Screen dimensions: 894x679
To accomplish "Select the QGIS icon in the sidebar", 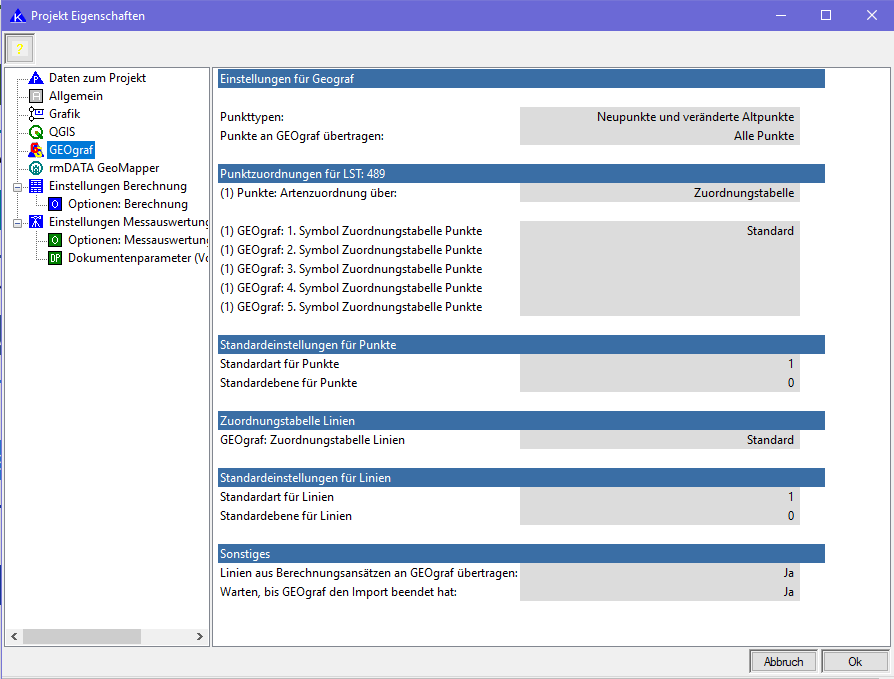I will [36, 132].
